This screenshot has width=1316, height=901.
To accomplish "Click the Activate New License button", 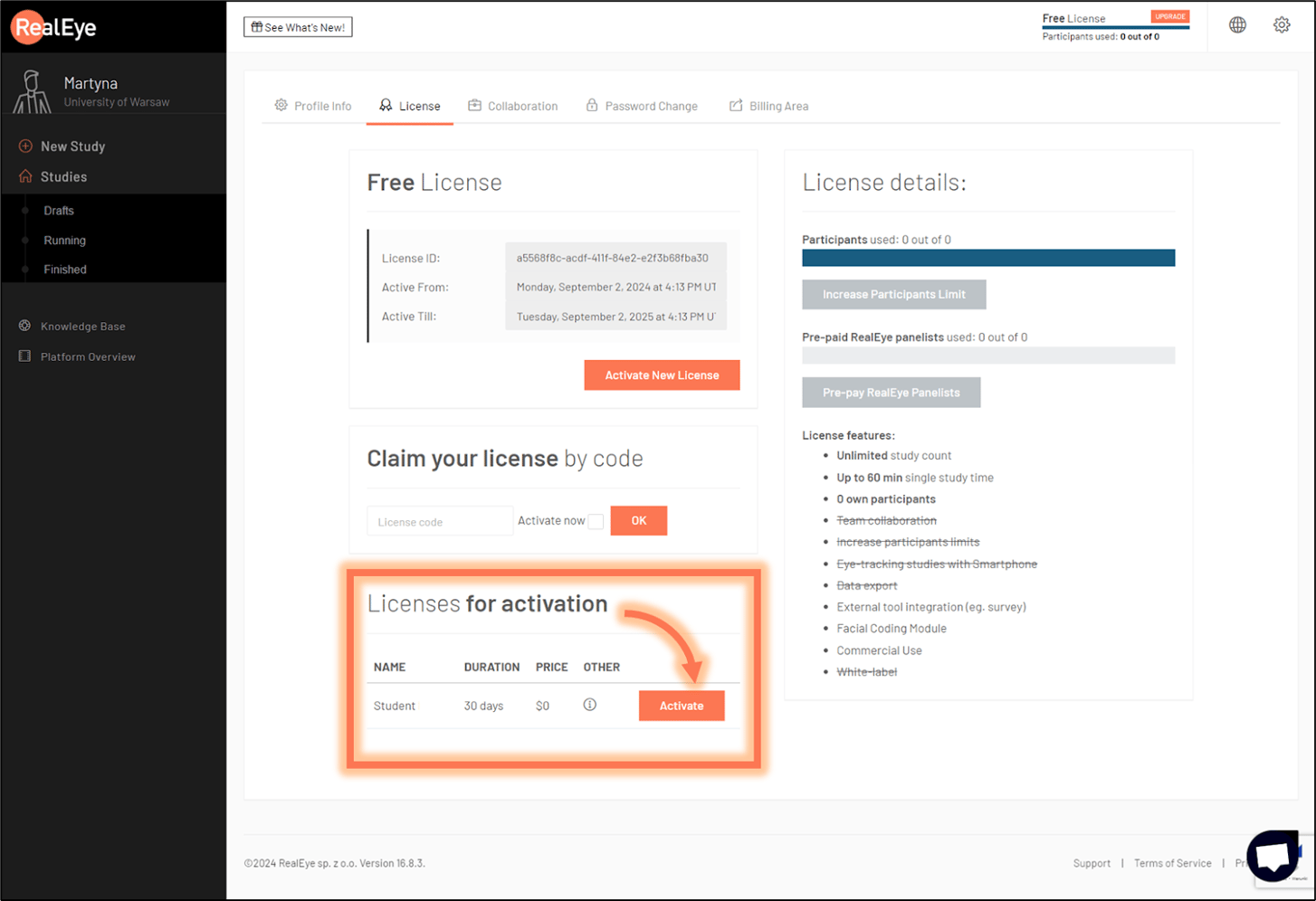I will tap(662, 375).
